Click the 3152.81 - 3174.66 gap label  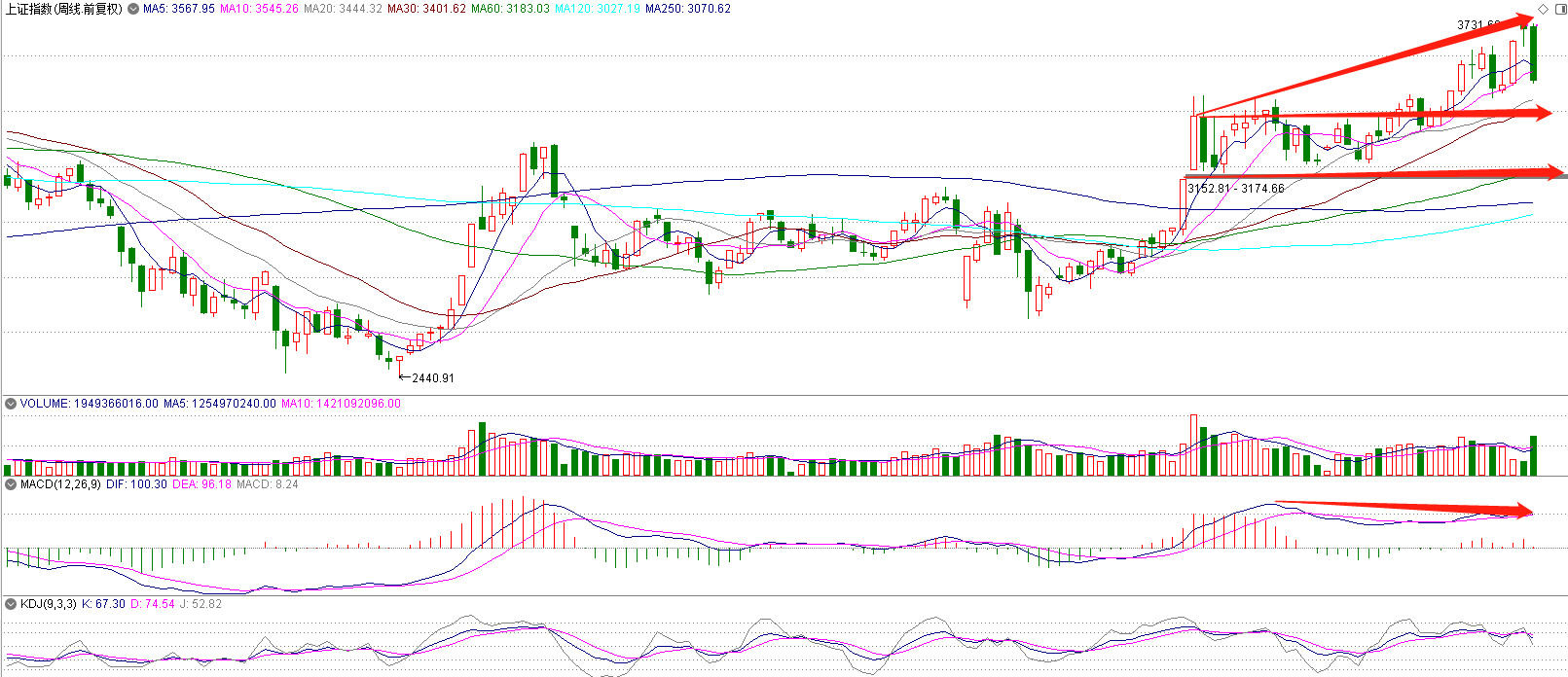point(1236,189)
